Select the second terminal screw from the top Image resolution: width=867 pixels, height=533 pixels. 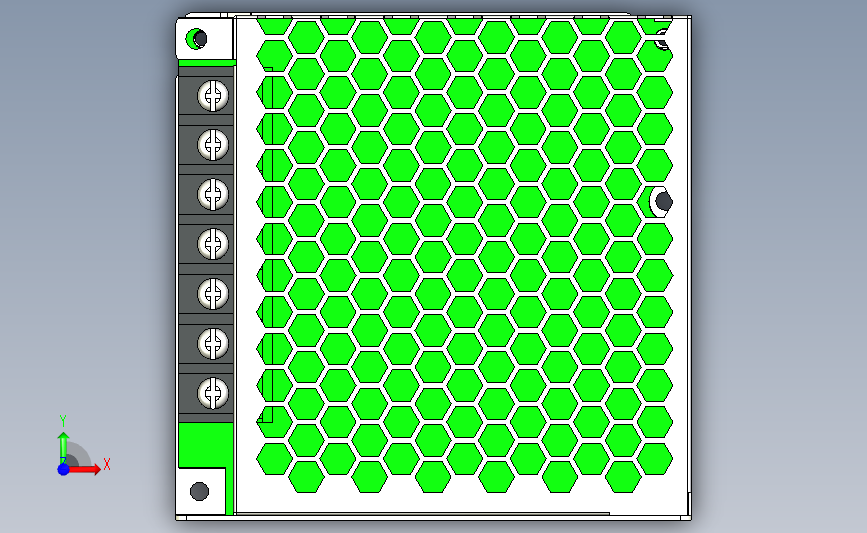coord(213,145)
